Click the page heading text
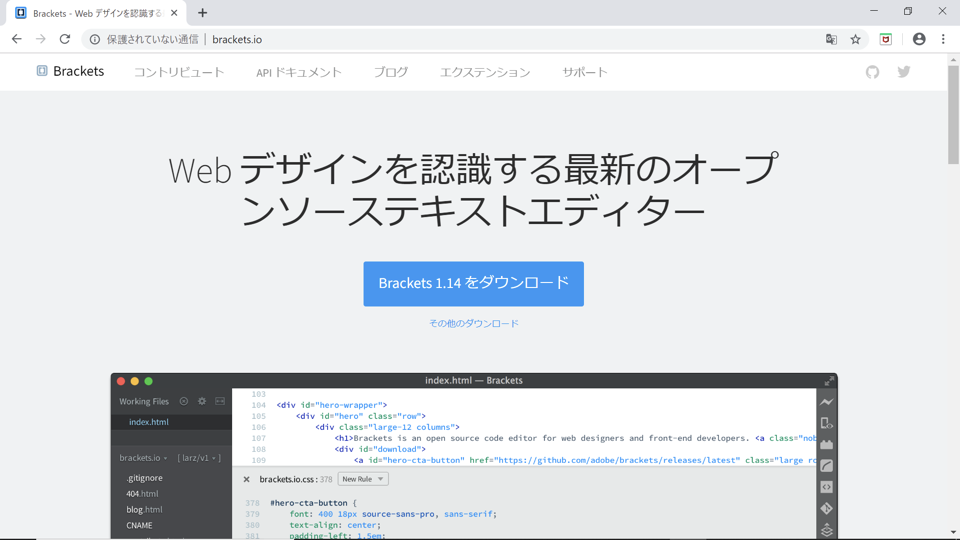This screenshot has width=960, height=540. pos(473,190)
